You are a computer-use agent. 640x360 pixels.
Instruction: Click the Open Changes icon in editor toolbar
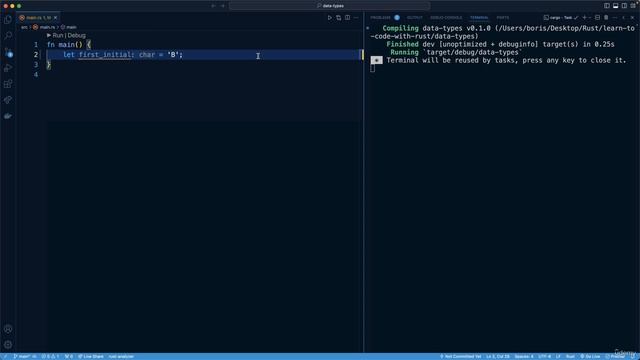point(339,18)
